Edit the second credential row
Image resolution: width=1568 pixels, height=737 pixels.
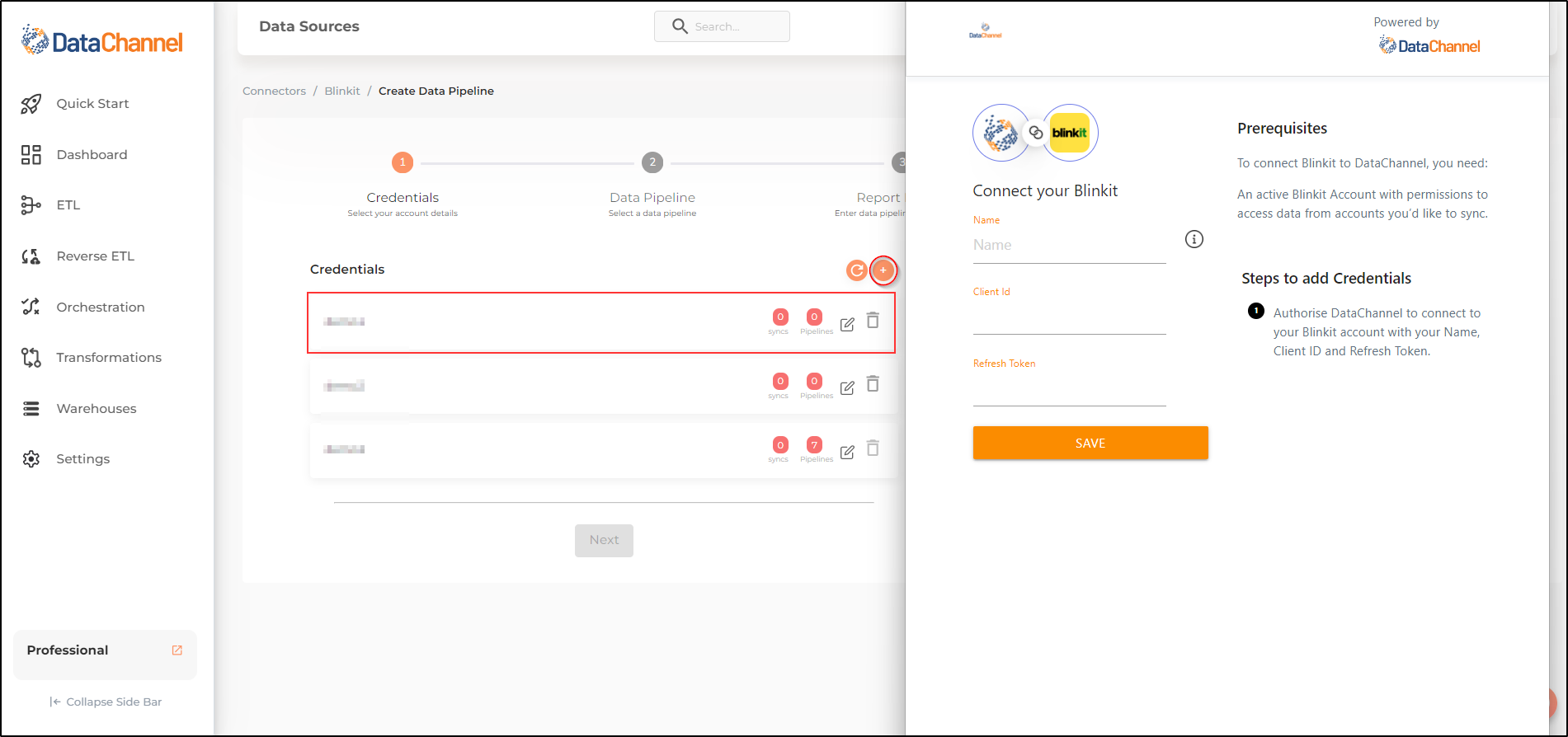[x=847, y=387]
